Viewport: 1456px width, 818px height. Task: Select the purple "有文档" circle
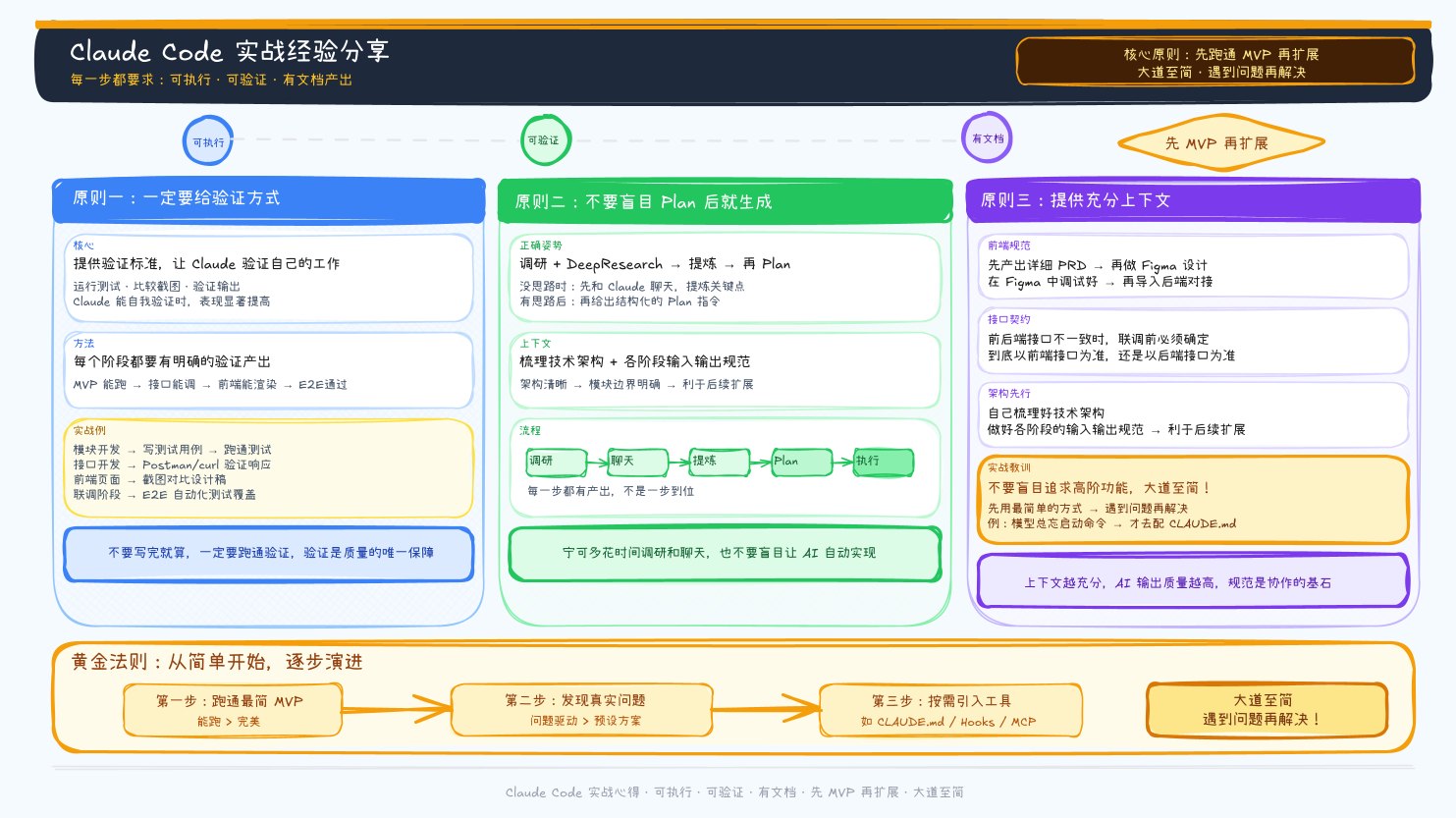tap(987, 138)
